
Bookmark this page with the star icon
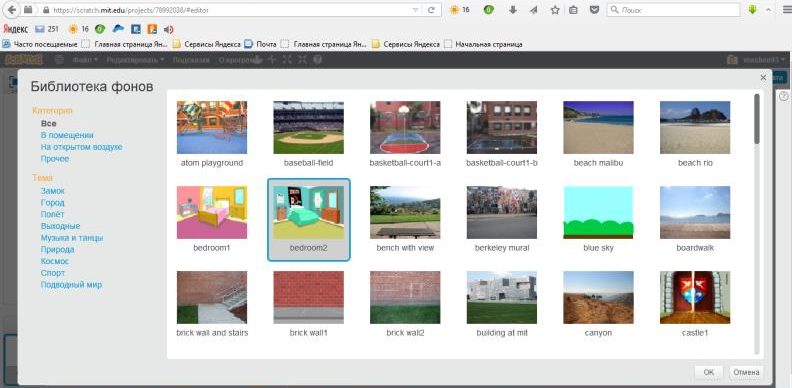click(x=555, y=10)
